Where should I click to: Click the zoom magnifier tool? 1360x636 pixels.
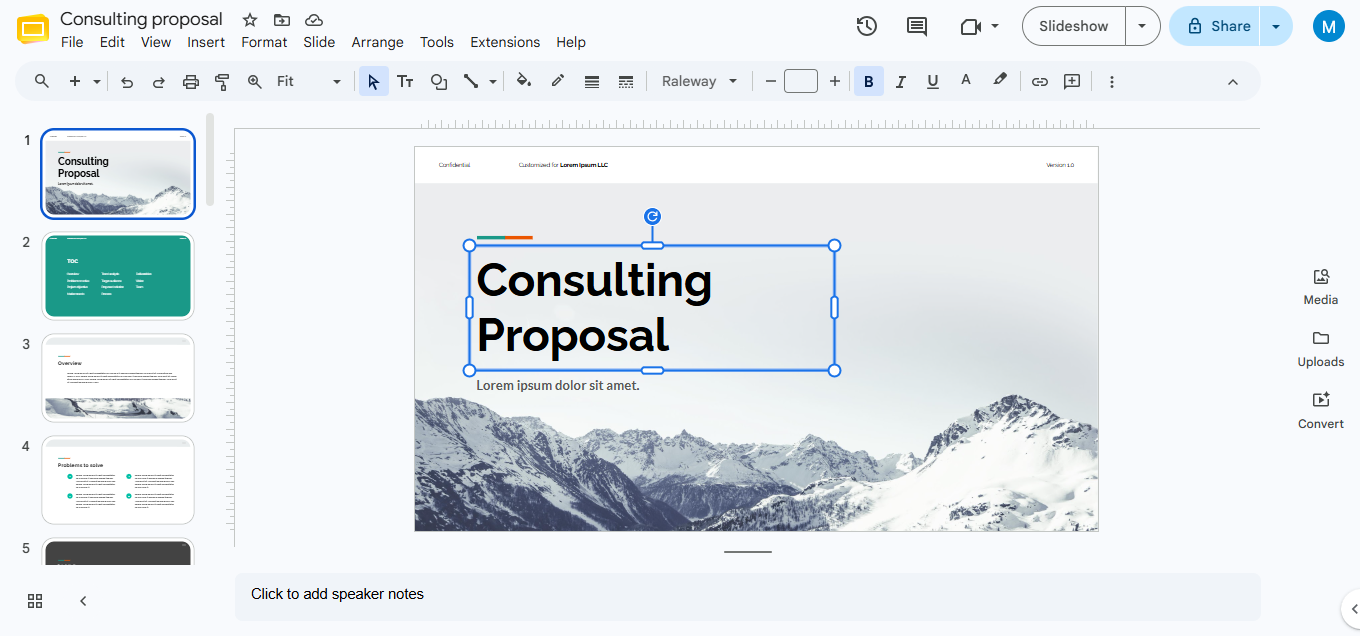pyautogui.click(x=255, y=82)
